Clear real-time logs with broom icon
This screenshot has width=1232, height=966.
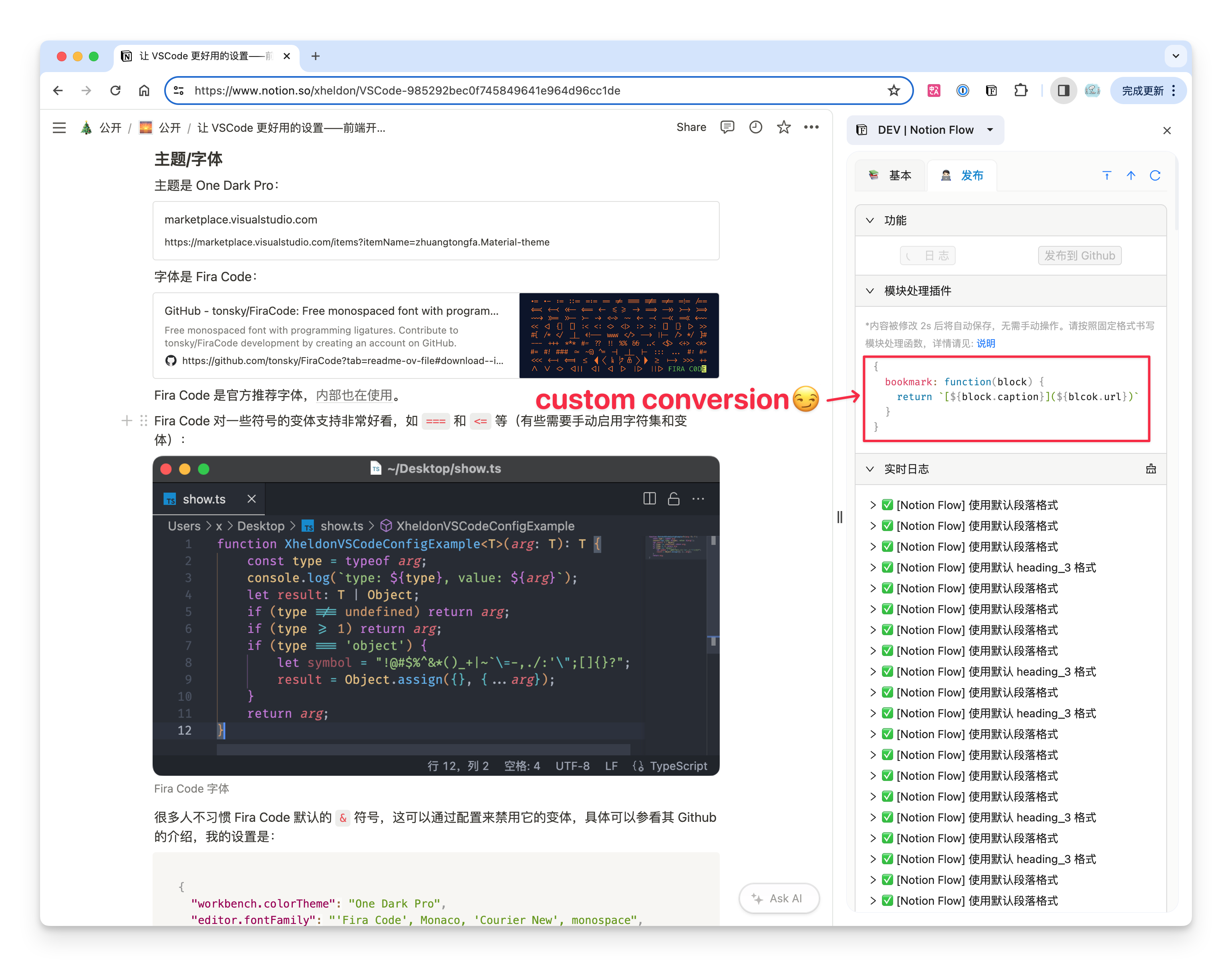1151,469
